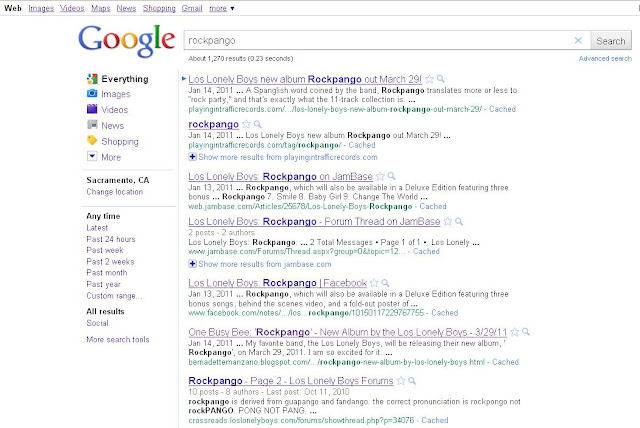Filter results by Past week
The width and height of the screenshot is (640, 428).
point(104,250)
